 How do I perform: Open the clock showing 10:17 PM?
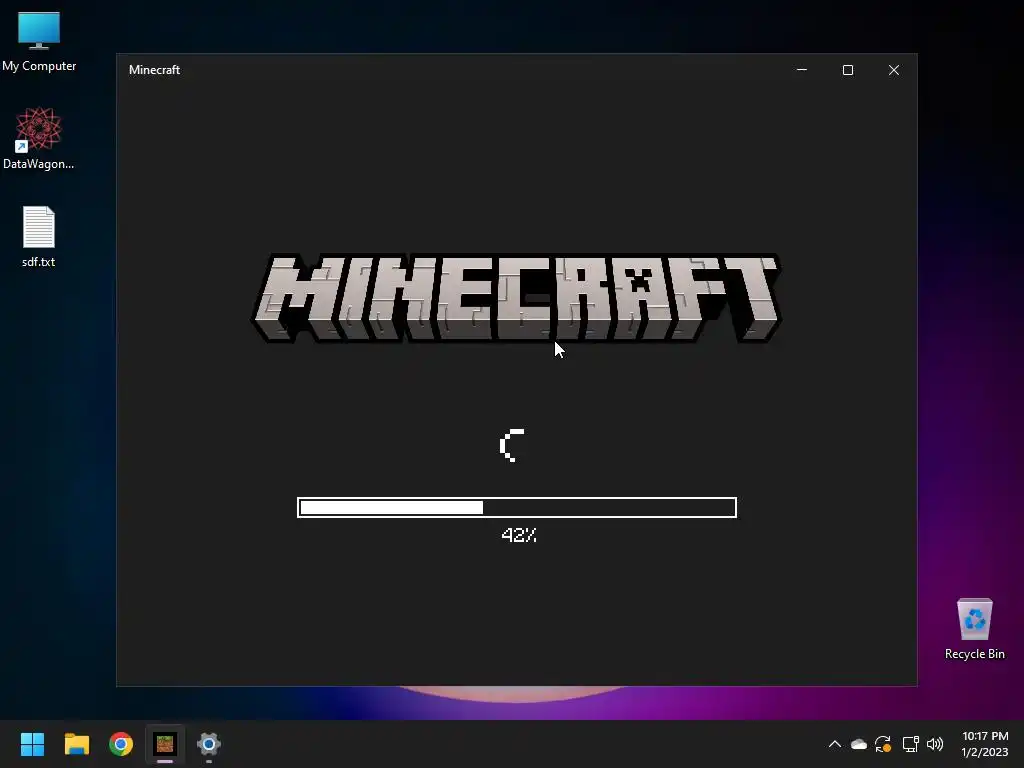click(x=985, y=744)
